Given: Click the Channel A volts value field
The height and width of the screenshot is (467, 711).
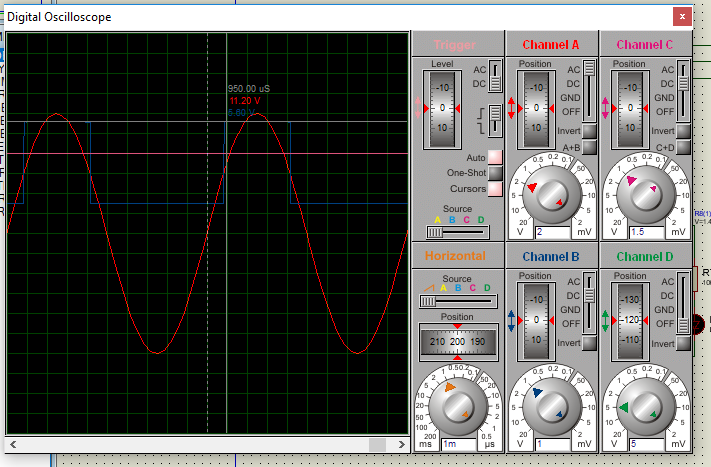Looking at the screenshot, I should [x=553, y=232].
